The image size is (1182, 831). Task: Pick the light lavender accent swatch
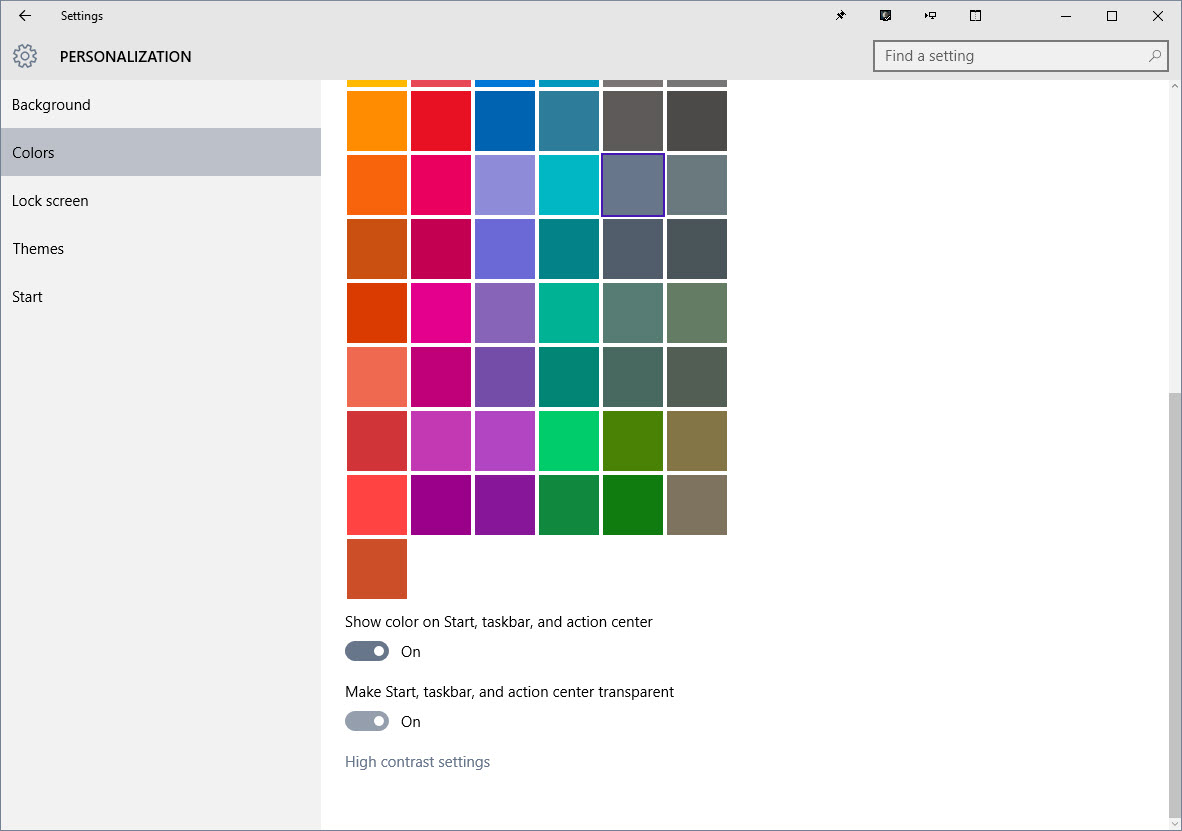pyautogui.click(x=505, y=185)
